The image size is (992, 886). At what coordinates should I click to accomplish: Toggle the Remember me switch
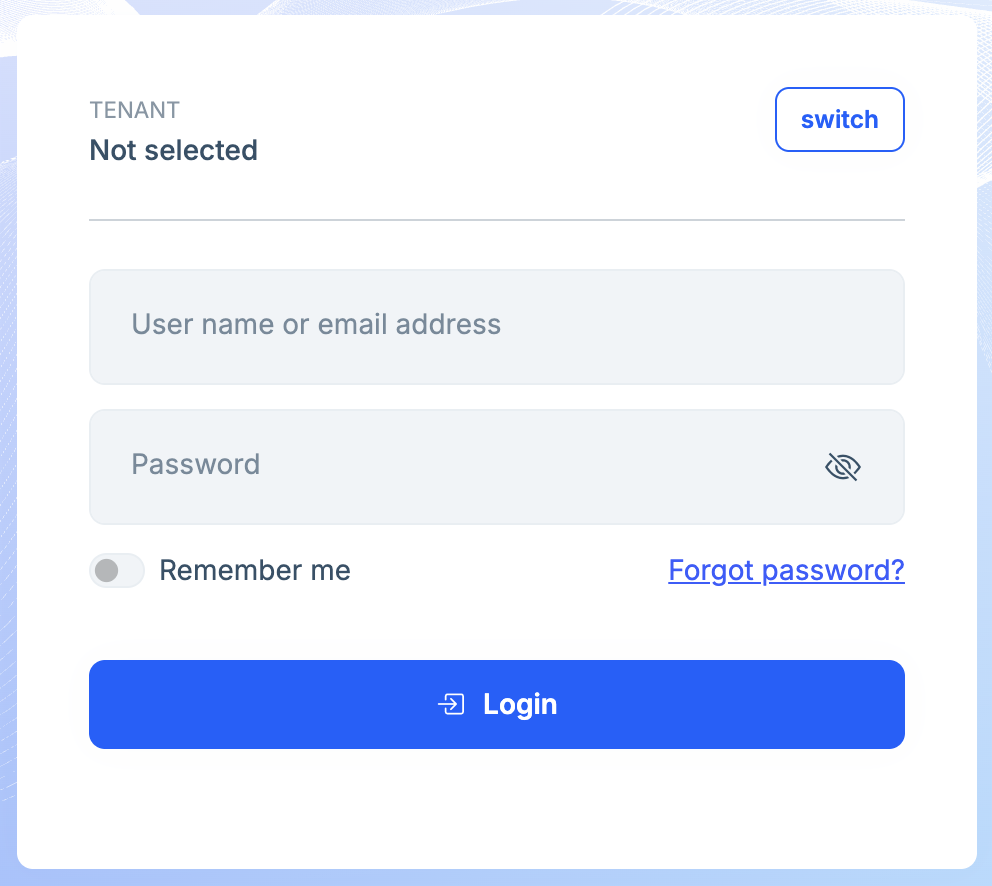coord(116,571)
